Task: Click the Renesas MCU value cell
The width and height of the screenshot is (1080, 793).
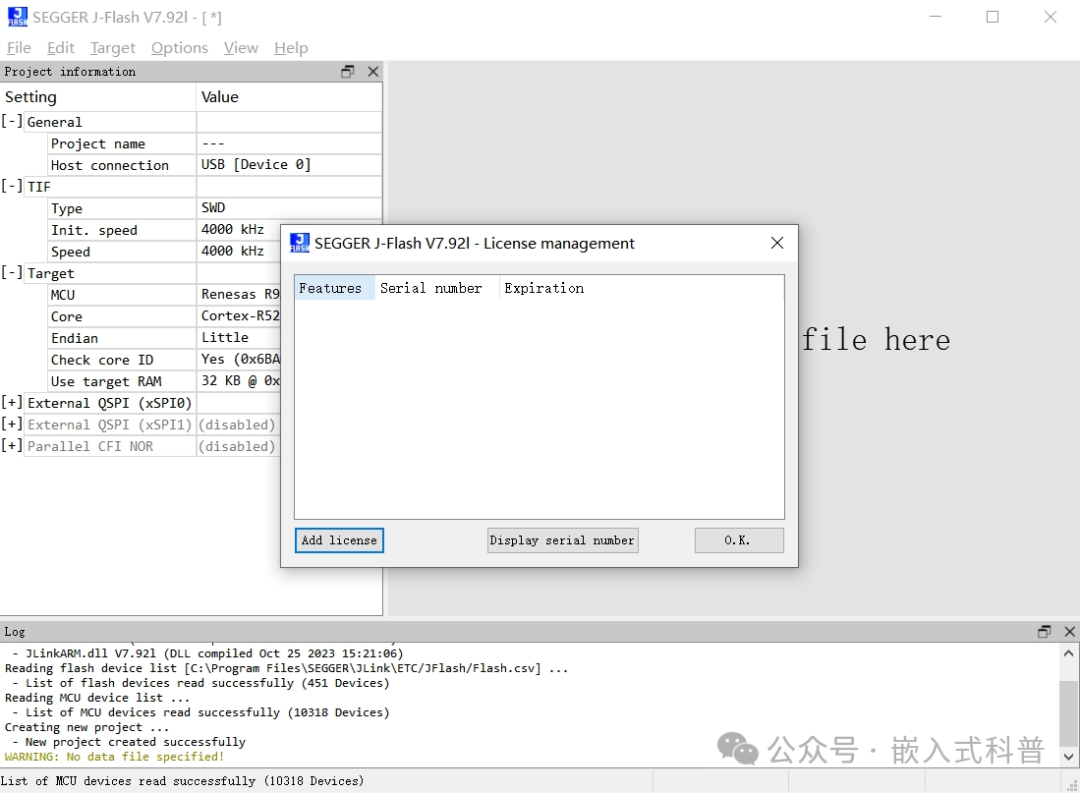Action: coord(239,294)
